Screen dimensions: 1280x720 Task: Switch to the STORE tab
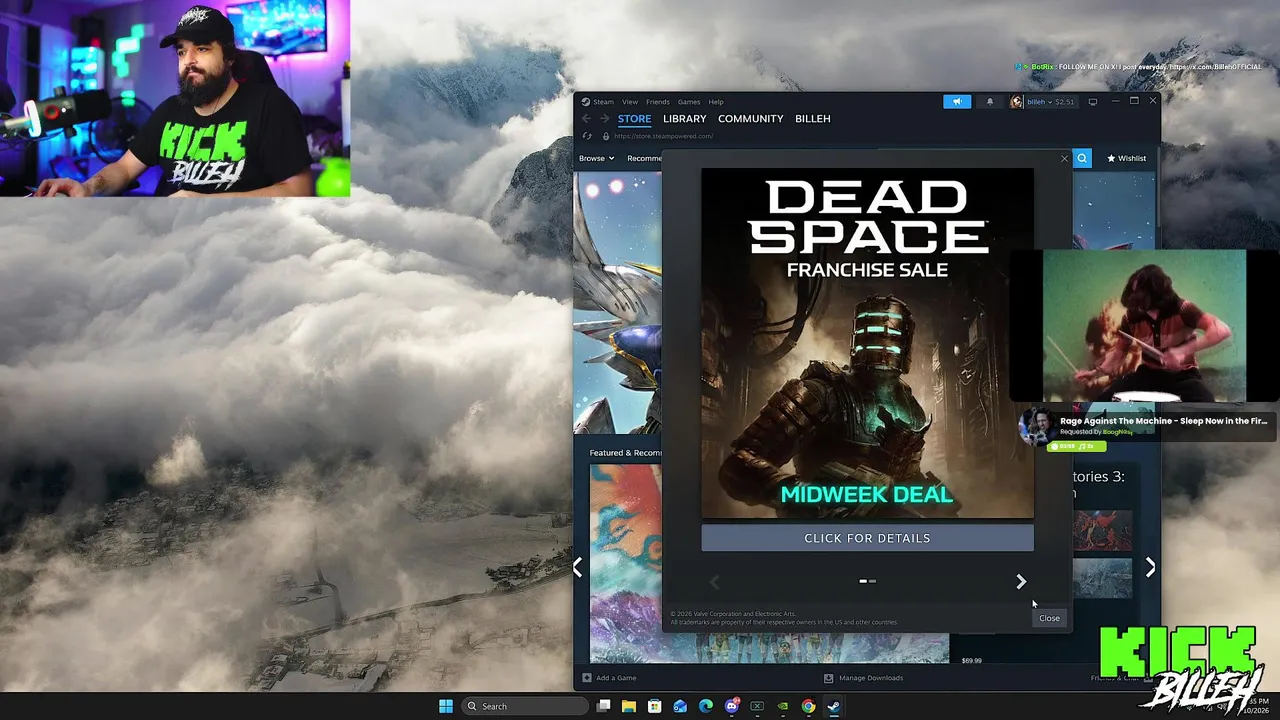pyautogui.click(x=634, y=119)
